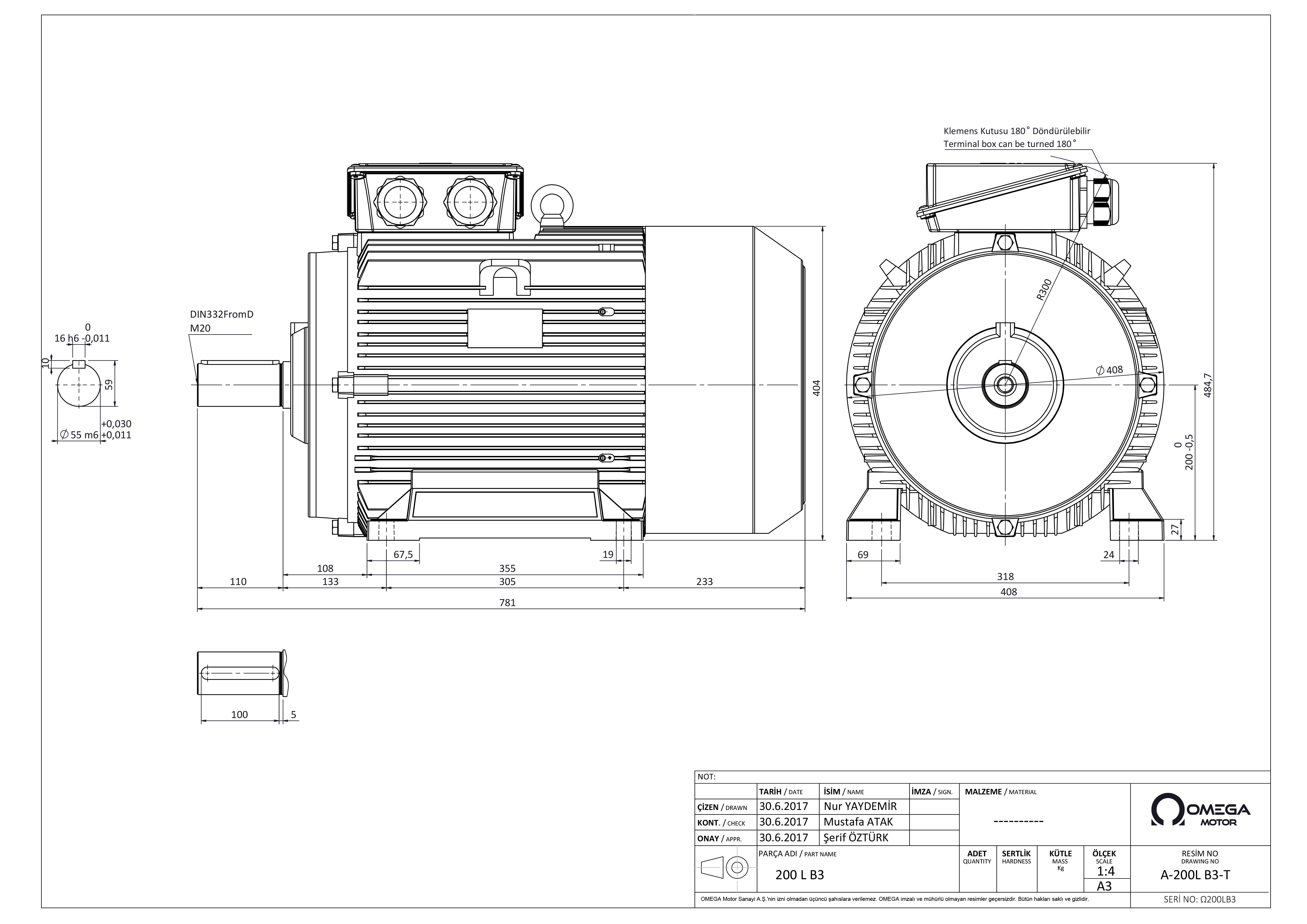Click the lifting eye bolt on motor top

click(552, 206)
